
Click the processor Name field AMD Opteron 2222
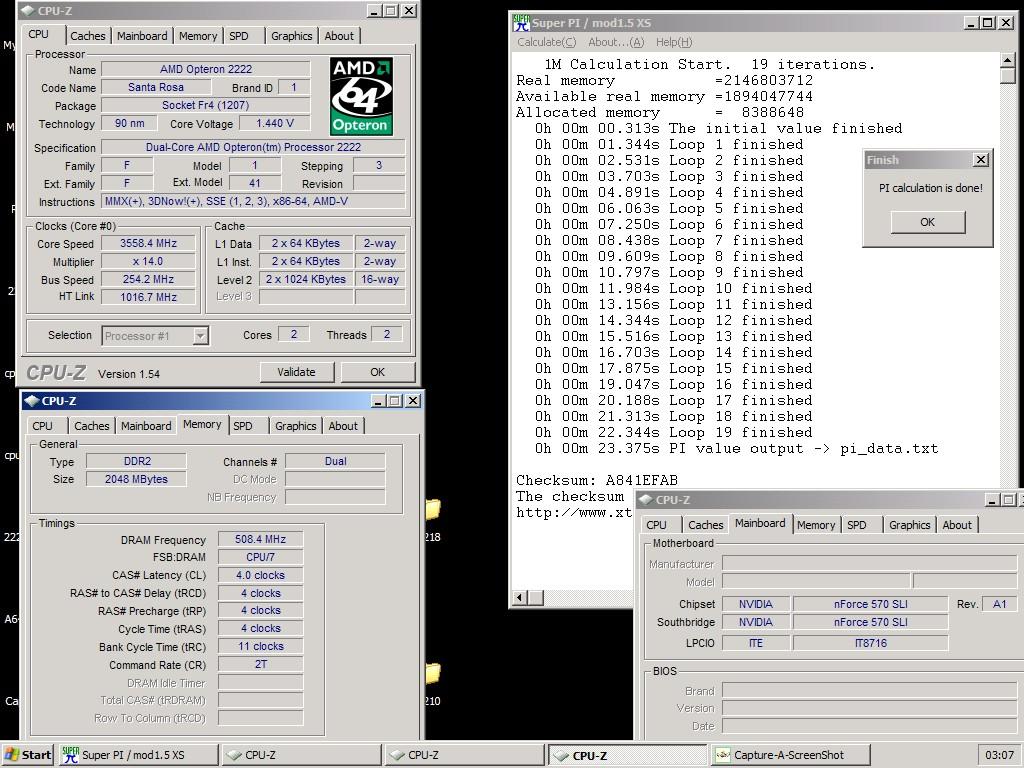(206, 69)
